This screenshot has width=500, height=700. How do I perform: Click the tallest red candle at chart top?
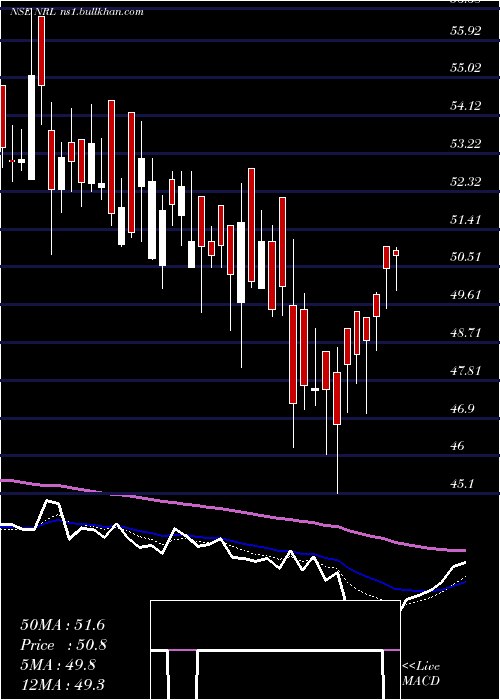pos(42,53)
